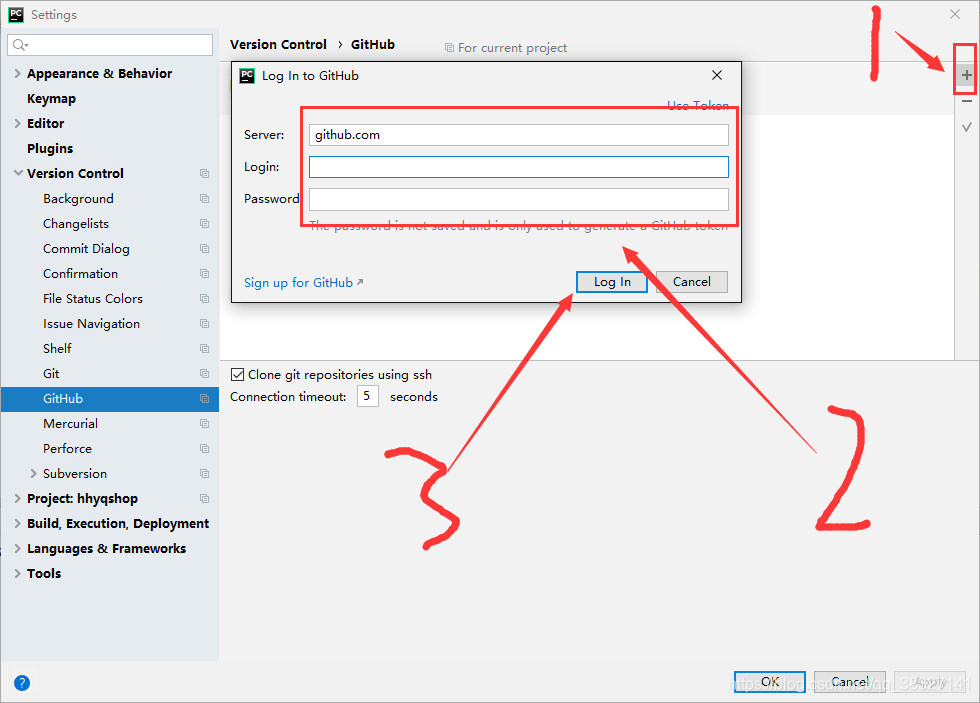Expand the Subversion node arrow
This screenshot has height=703, width=980.
click(x=34, y=474)
